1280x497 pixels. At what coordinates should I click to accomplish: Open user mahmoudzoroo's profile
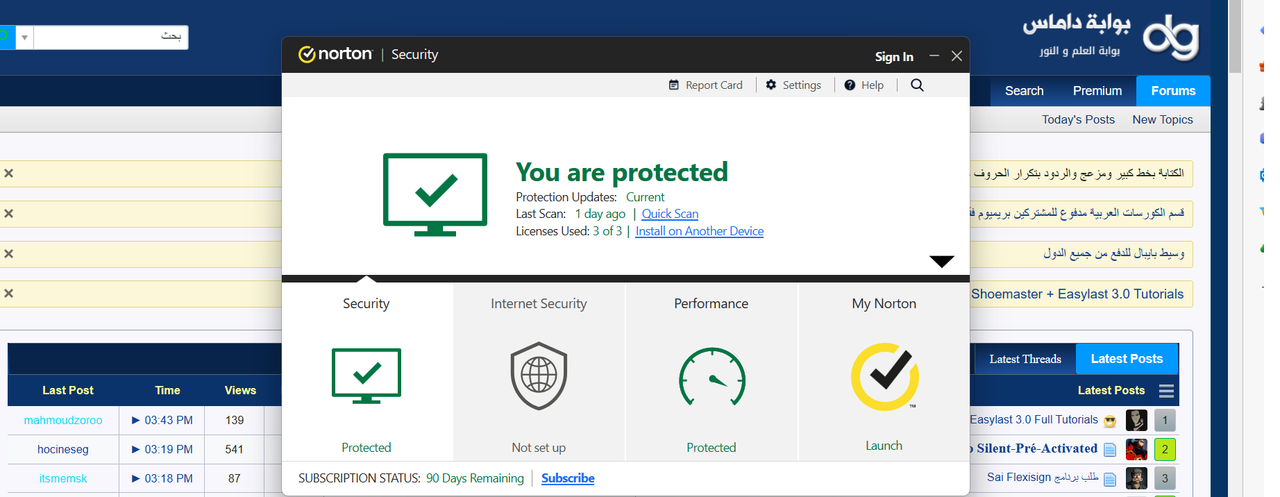[63, 420]
